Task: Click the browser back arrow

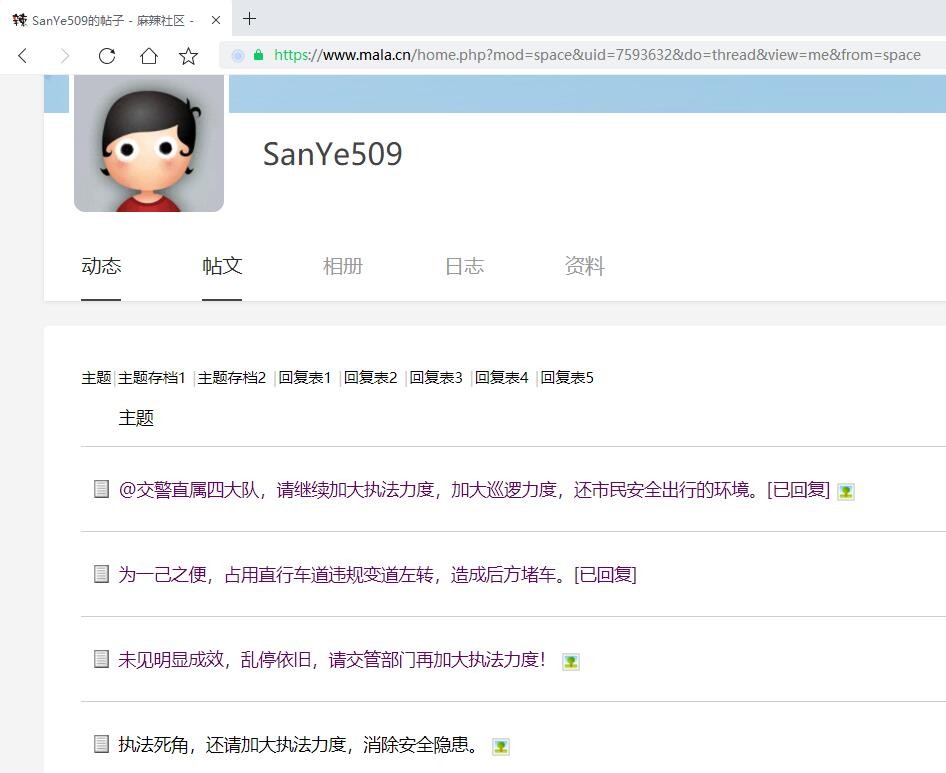Action: click(x=23, y=56)
